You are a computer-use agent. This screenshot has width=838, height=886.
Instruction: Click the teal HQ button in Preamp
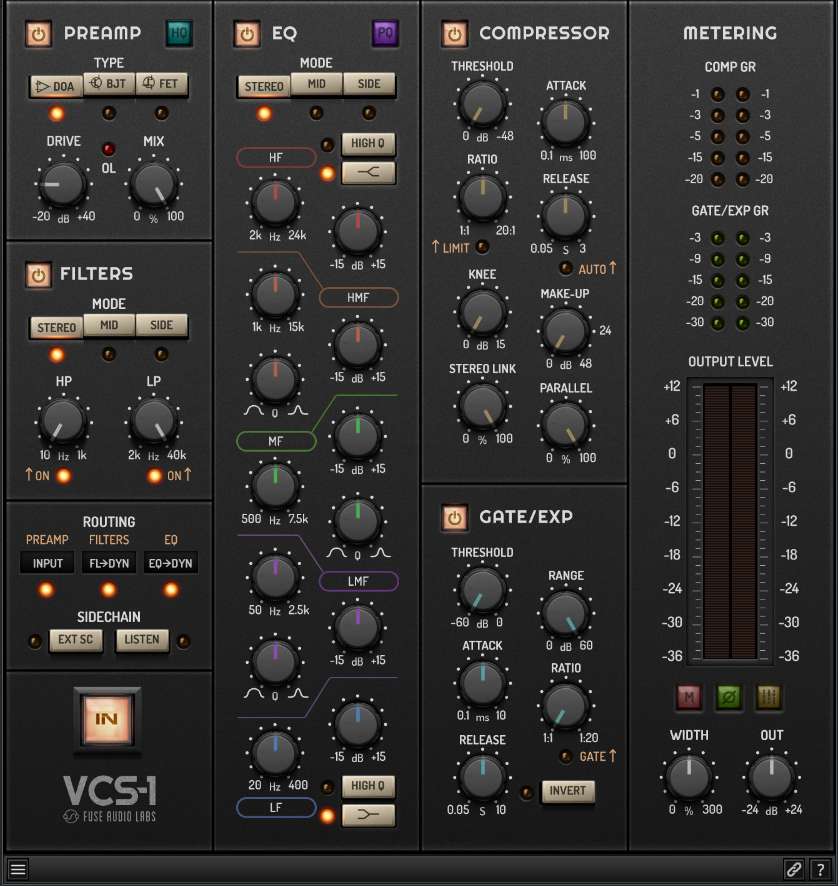point(179,33)
